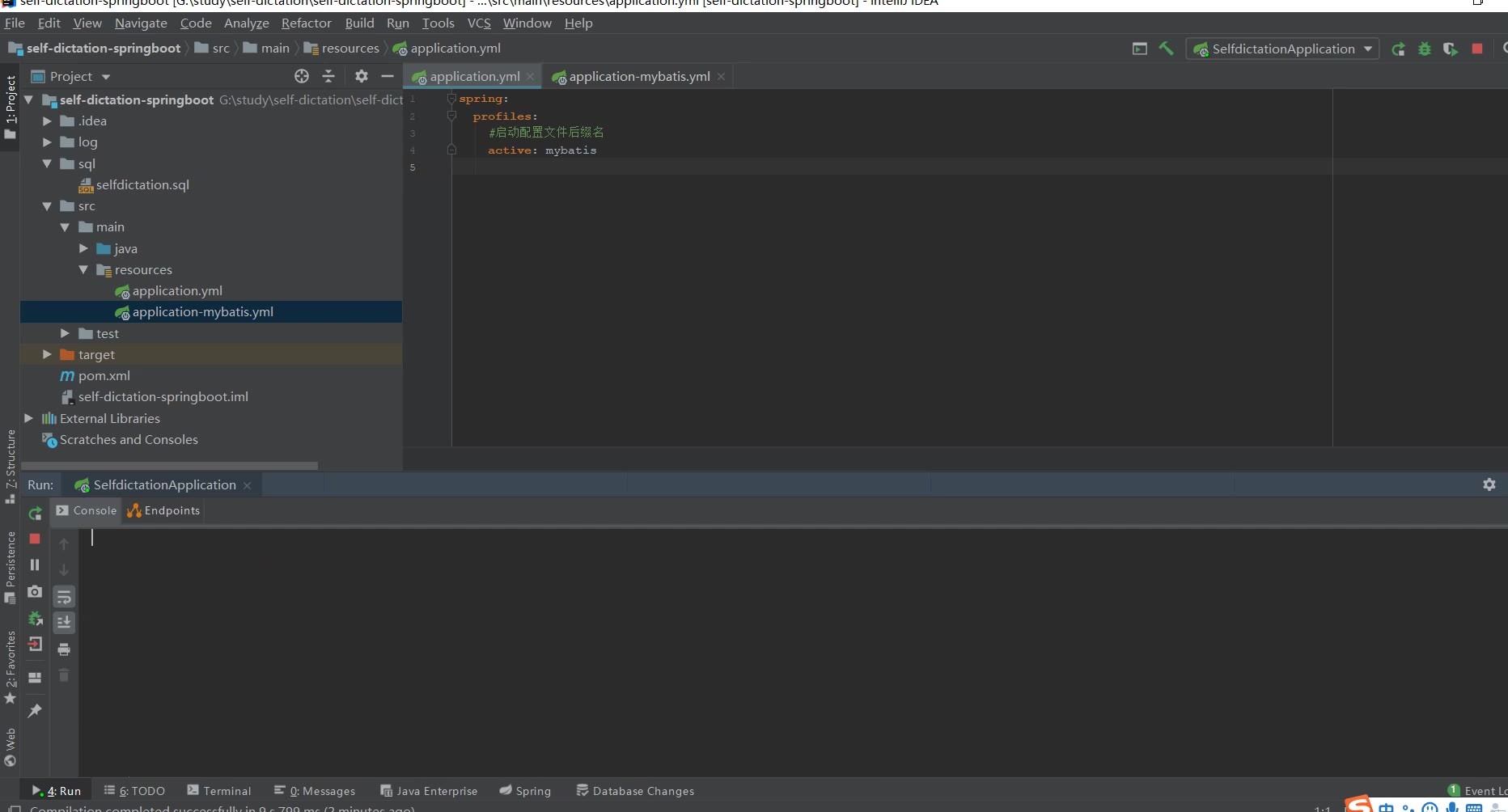The image size is (1508, 812).
Task: Open Favorites side tool window
Action: (x=11, y=667)
